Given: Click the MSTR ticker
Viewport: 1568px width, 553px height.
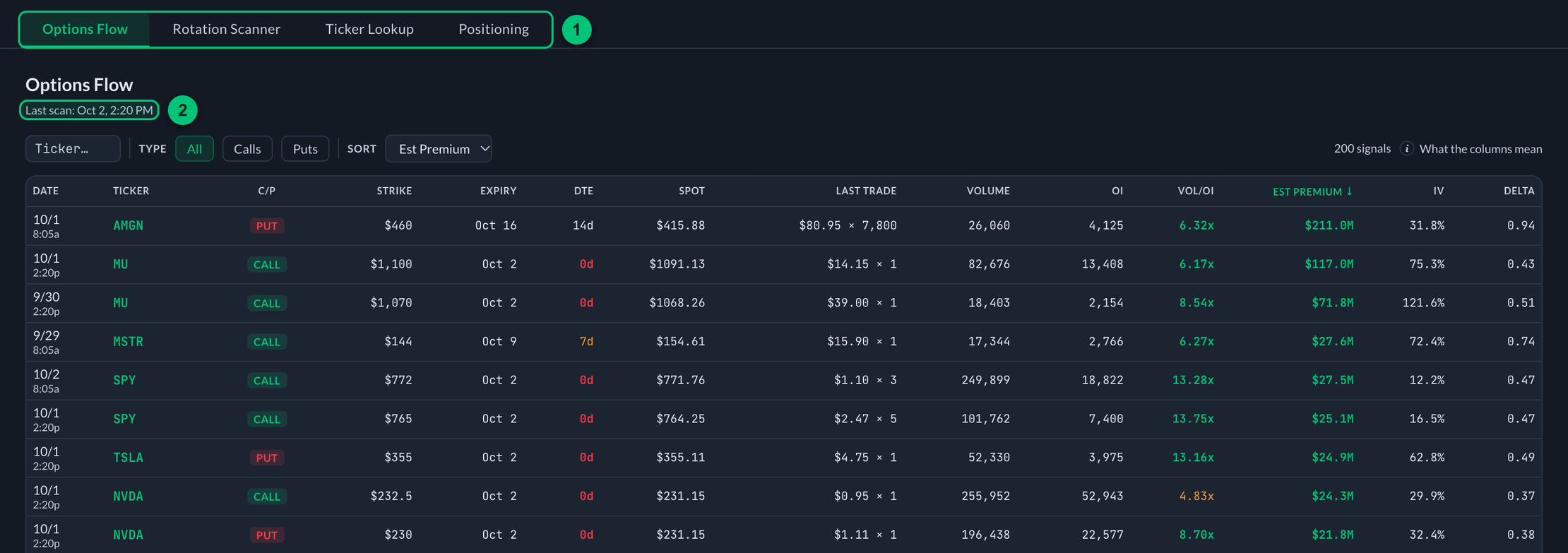Looking at the screenshot, I should [128, 342].
